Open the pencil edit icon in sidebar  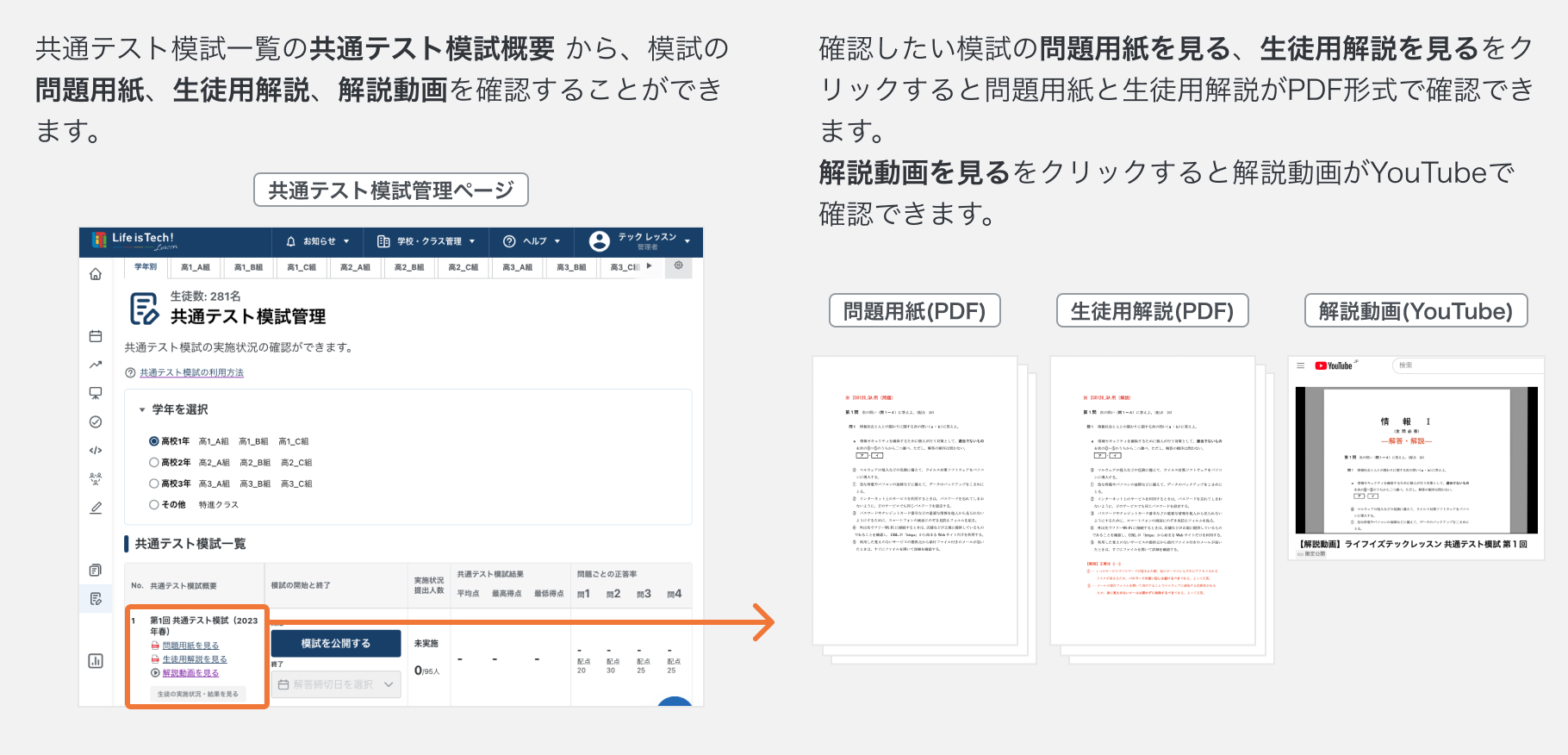point(96,508)
